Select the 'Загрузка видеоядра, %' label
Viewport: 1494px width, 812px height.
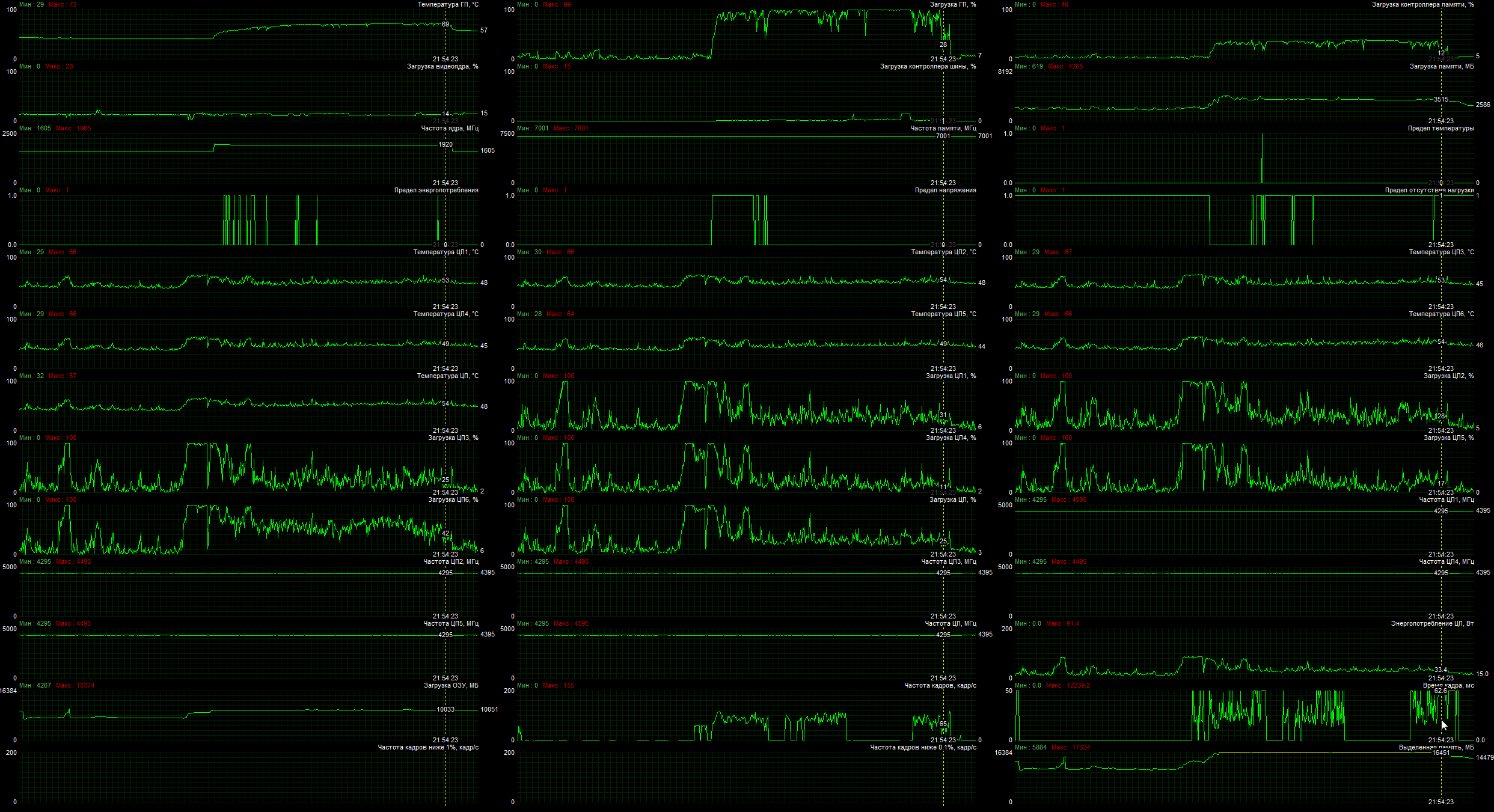[x=442, y=66]
